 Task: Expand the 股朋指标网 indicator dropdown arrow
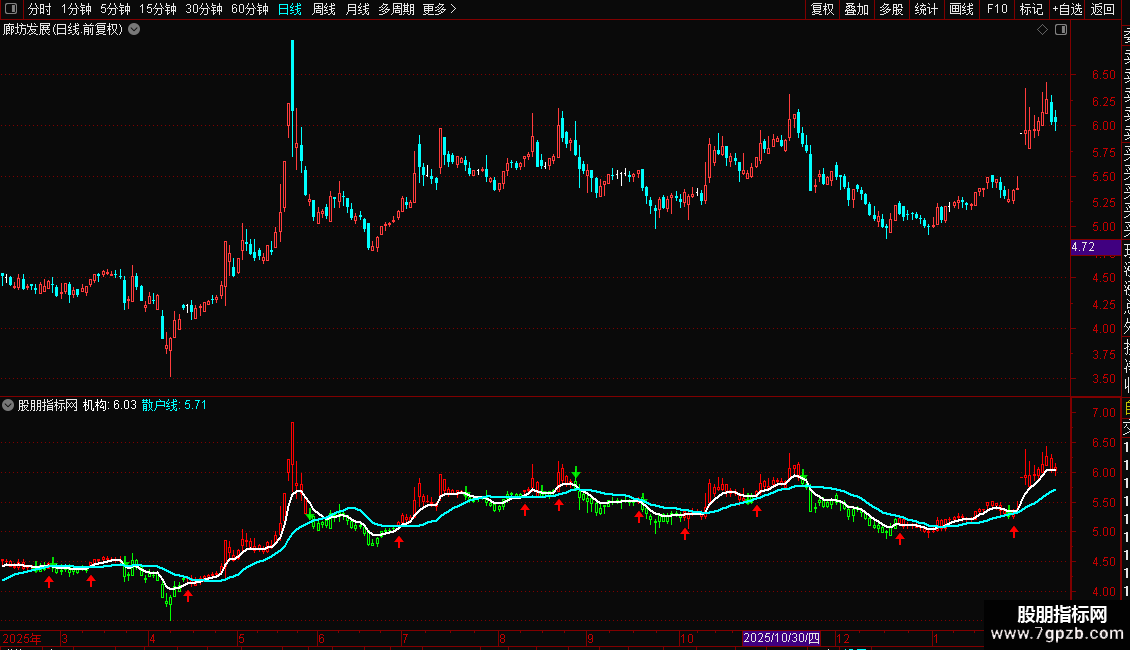(x=8, y=405)
